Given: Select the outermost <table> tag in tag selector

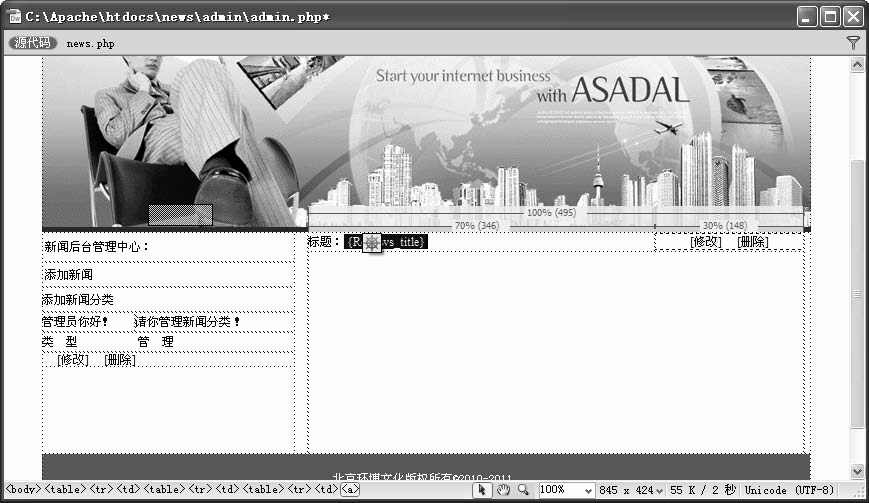Looking at the screenshot, I should [65, 489].
